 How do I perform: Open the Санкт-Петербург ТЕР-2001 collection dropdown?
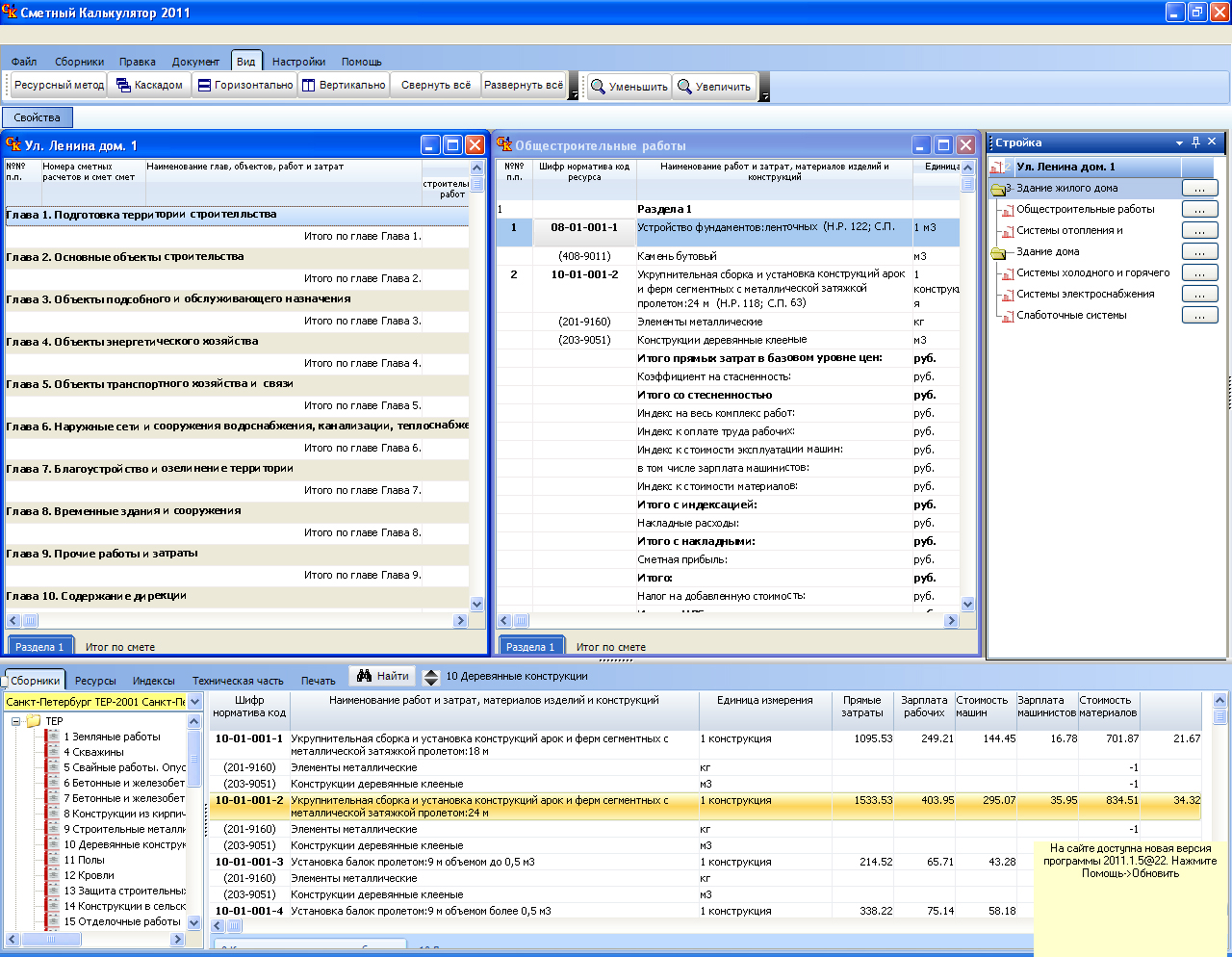point(195,702)
